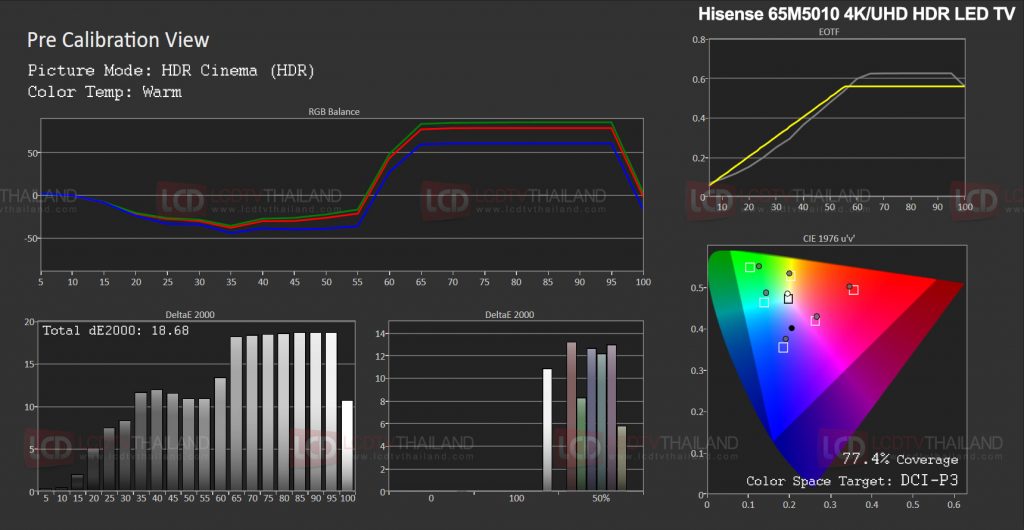This screenshot has width=1024, height=530.
Task: Click the 100 bar in grayscale DeltaE chart
Action: click(347, 446)
